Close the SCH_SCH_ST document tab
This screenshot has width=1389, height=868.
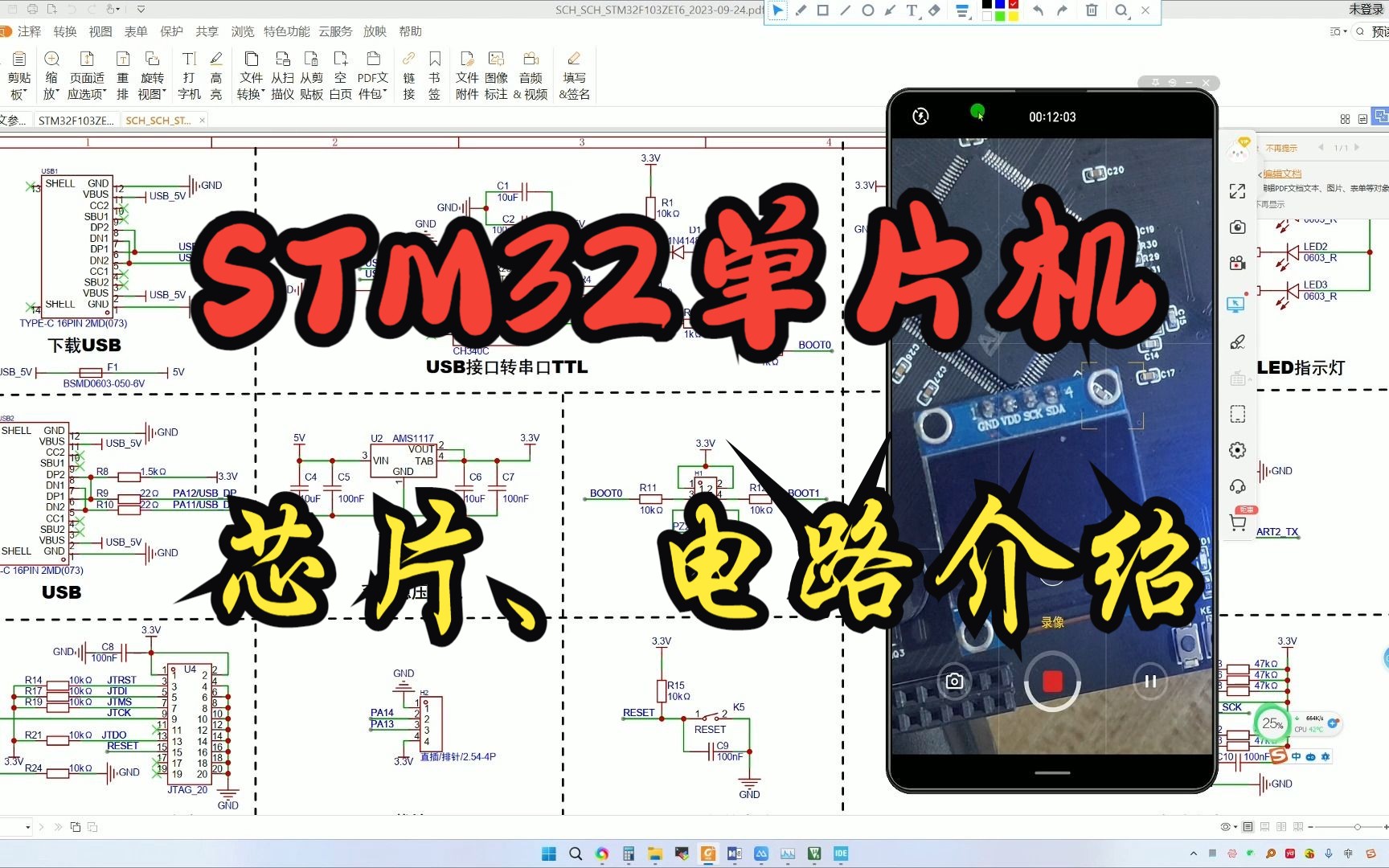click(x=202, y=120)
